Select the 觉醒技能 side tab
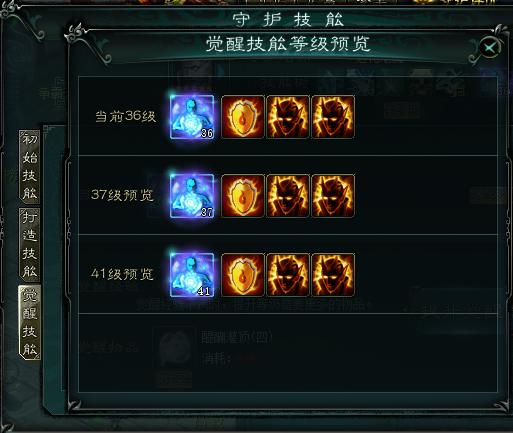Screen dimensions: 513x433 coord(30,322)
